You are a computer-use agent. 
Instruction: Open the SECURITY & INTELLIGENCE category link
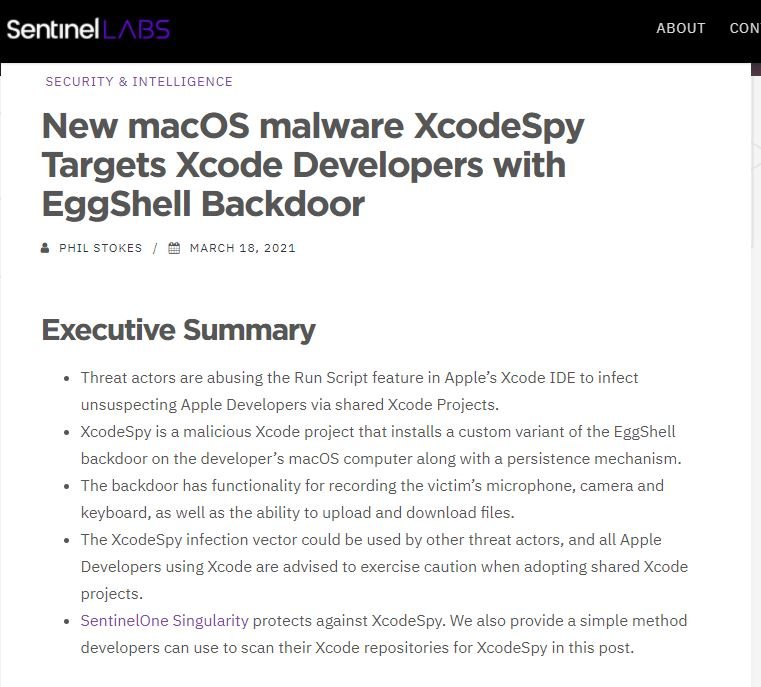139,82
